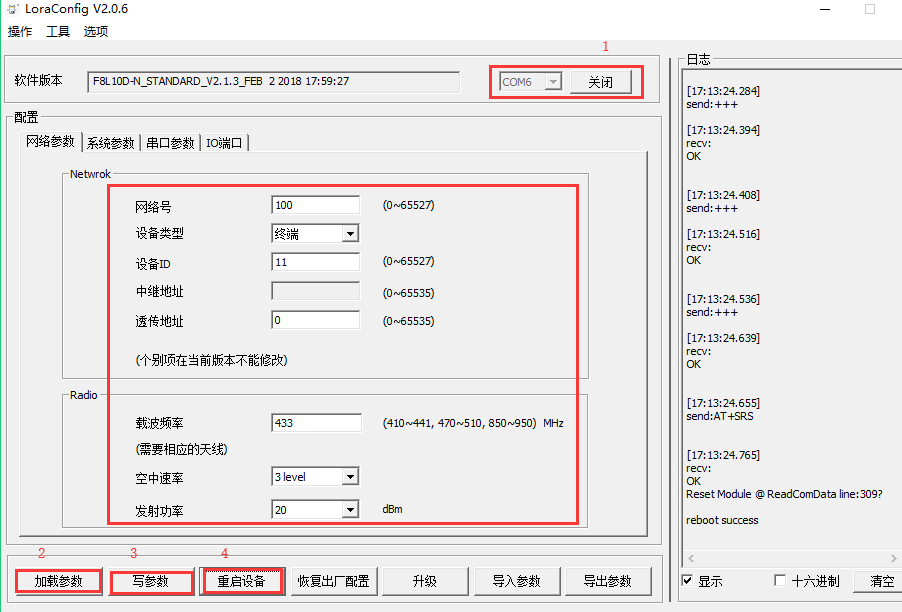Open the 工具 menu
The height and width of the screenshot is (612, 902).
point(58,32)
